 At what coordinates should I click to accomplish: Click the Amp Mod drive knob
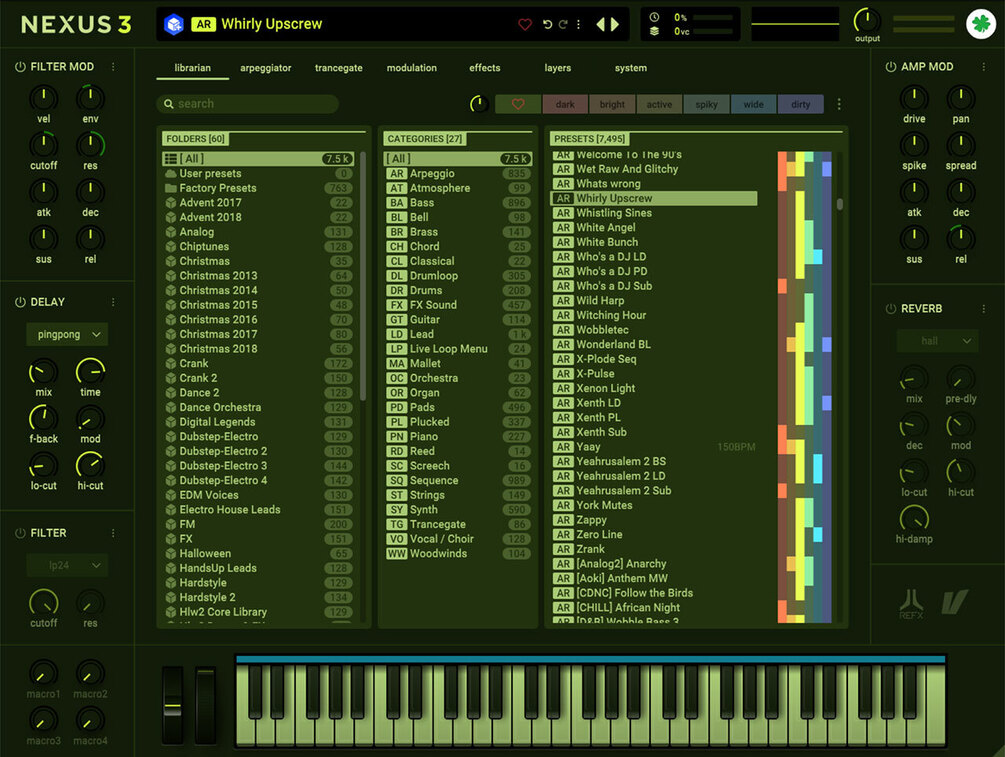(x=914, y=98)
